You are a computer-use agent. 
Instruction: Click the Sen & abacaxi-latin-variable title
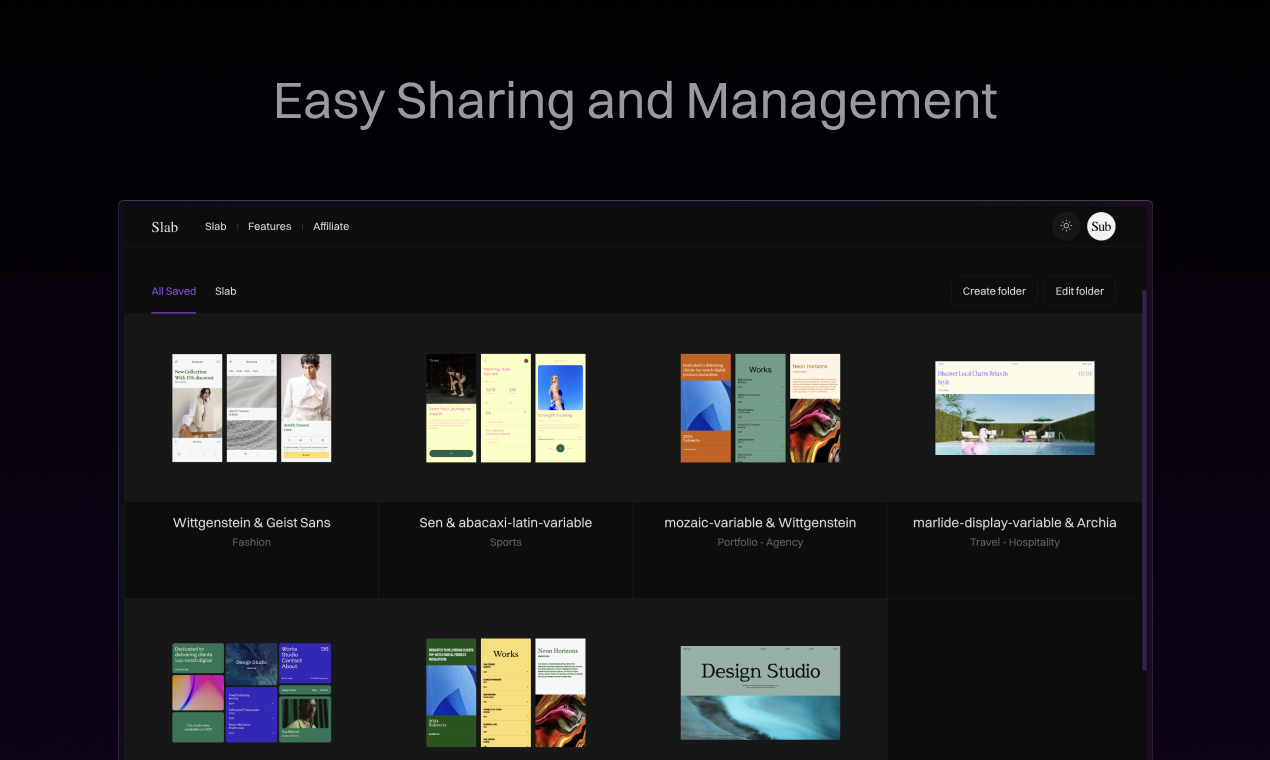pos(506,523)
